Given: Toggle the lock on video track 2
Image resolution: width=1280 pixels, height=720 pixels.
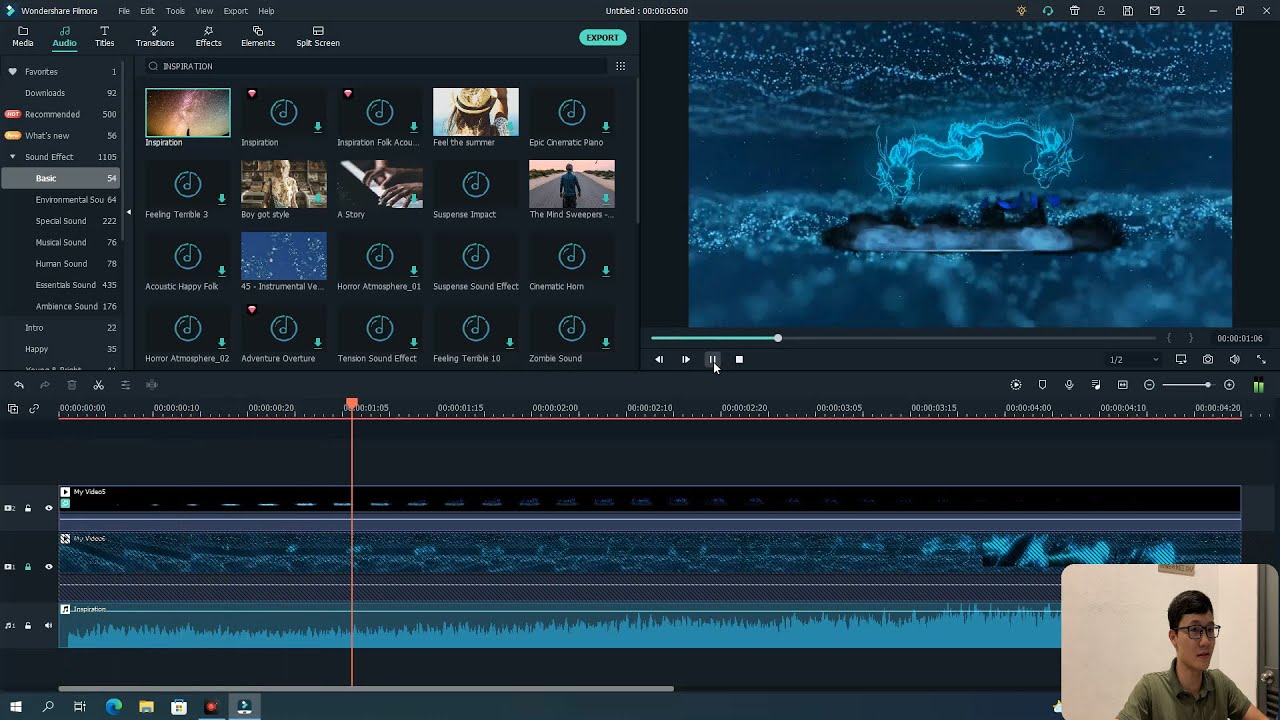Looking at the screenshot, I should click(x=28, y=508).
